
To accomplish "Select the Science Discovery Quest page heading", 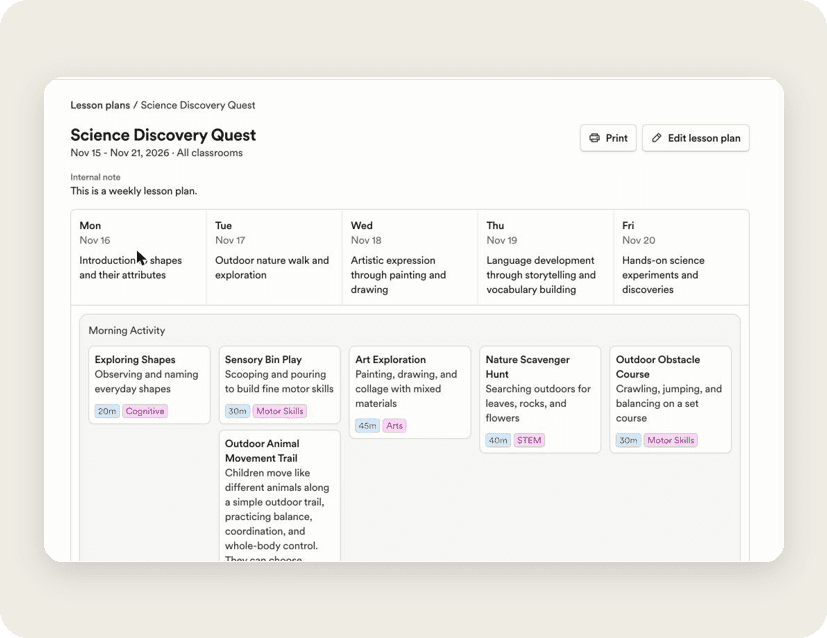I will point(163,135).
